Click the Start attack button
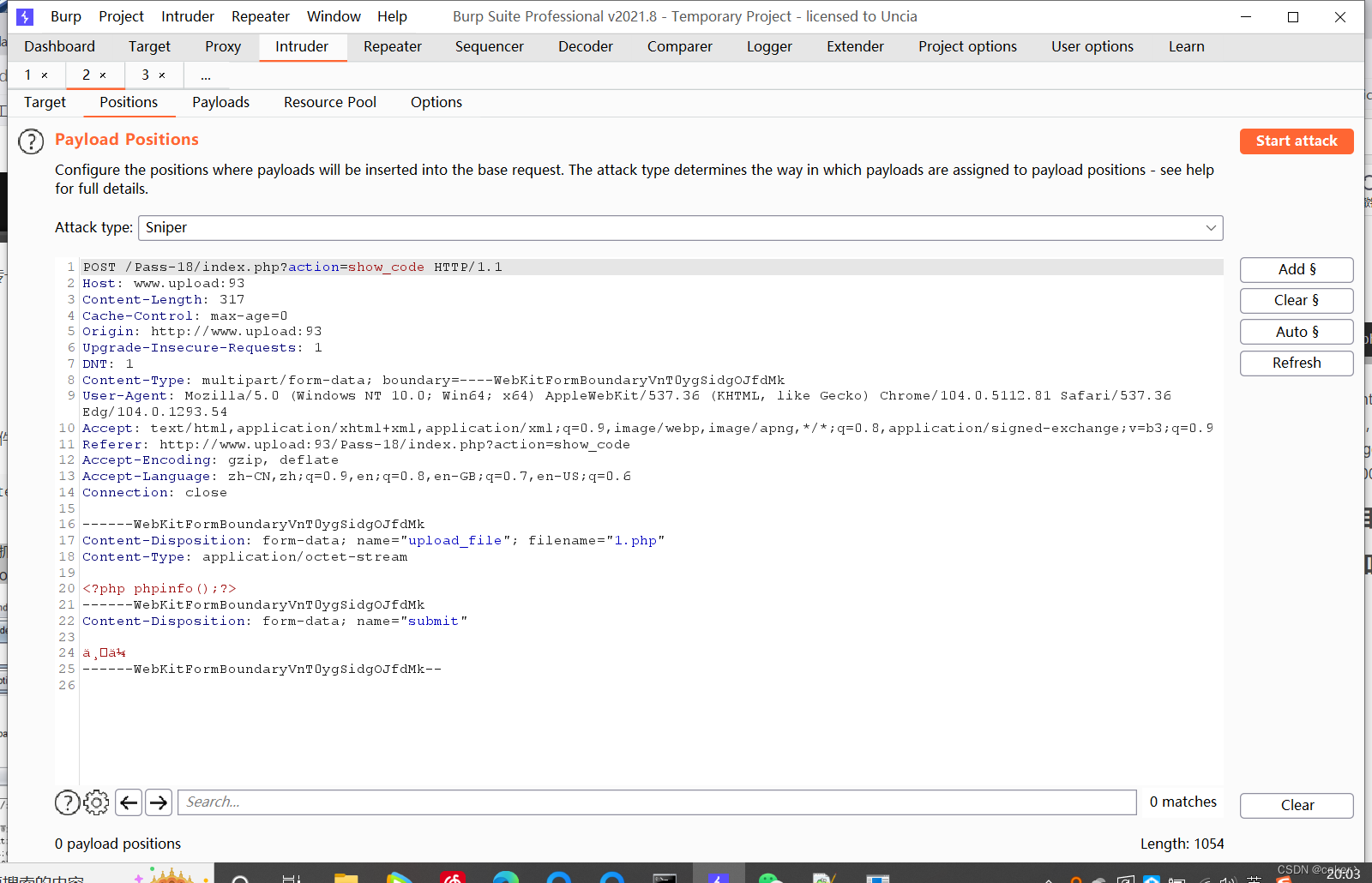The image size is (1372, 883). [x=1297, y=141]
